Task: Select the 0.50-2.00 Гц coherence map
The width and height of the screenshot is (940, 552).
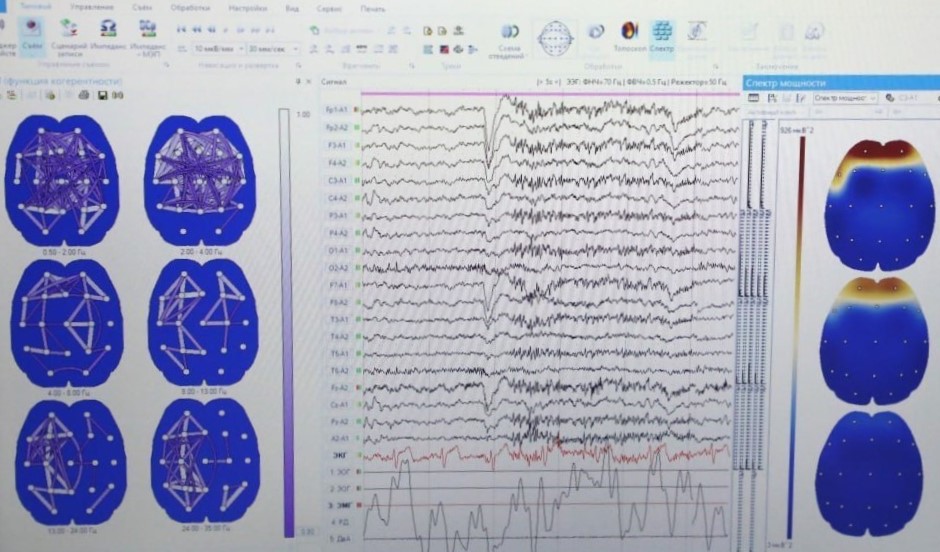Action: point(62,180)
